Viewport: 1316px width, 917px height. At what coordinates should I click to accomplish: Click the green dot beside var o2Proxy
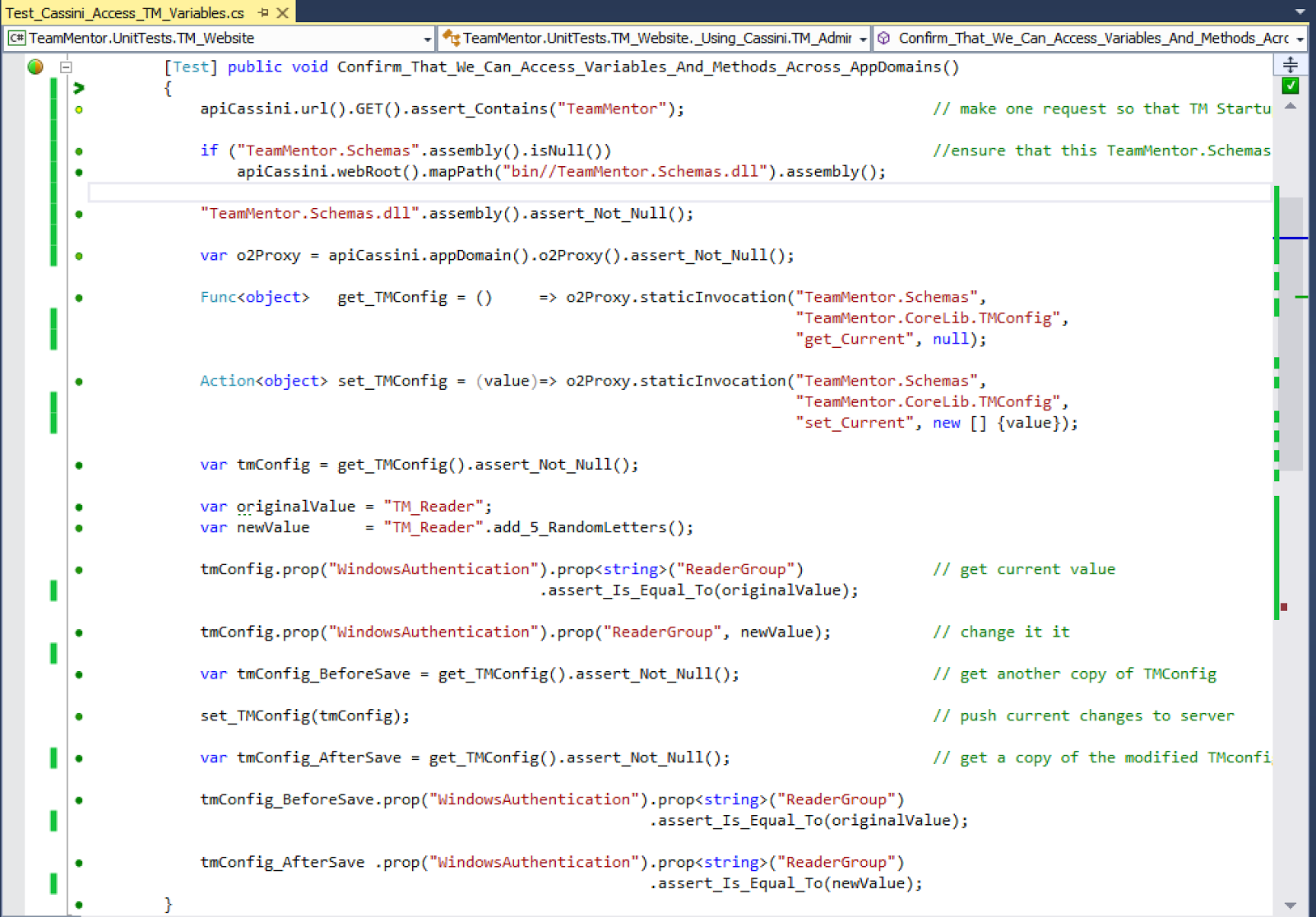point(79,256)
